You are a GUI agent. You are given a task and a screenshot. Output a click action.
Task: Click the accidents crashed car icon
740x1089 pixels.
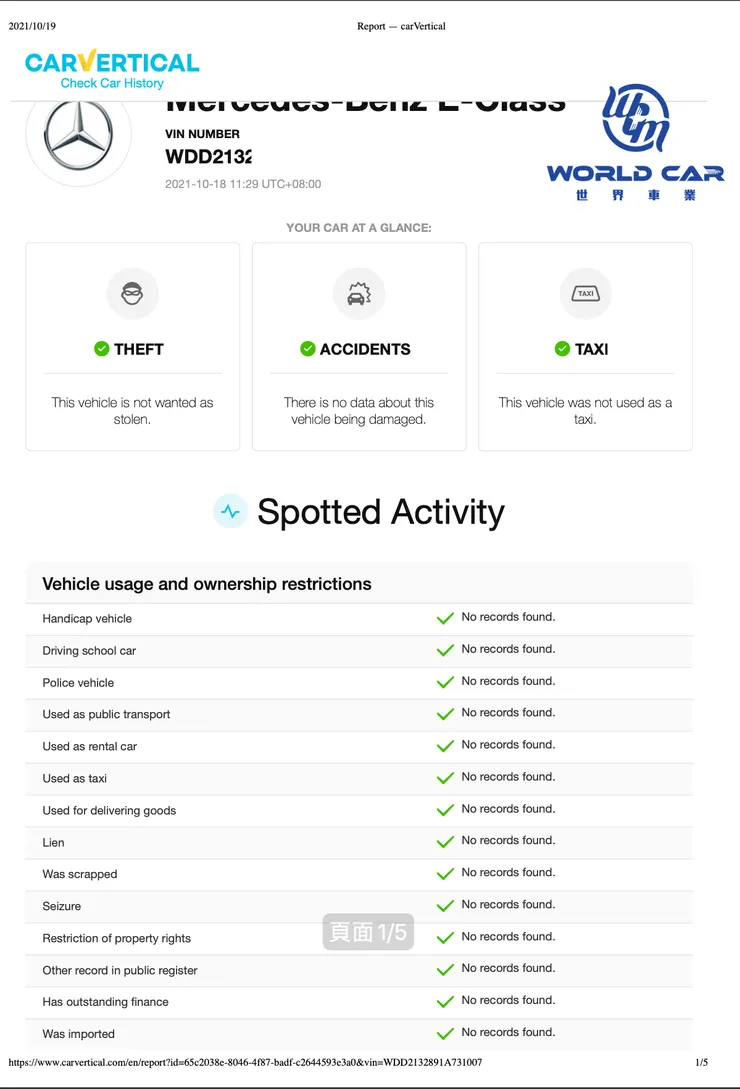pos(358,294)
